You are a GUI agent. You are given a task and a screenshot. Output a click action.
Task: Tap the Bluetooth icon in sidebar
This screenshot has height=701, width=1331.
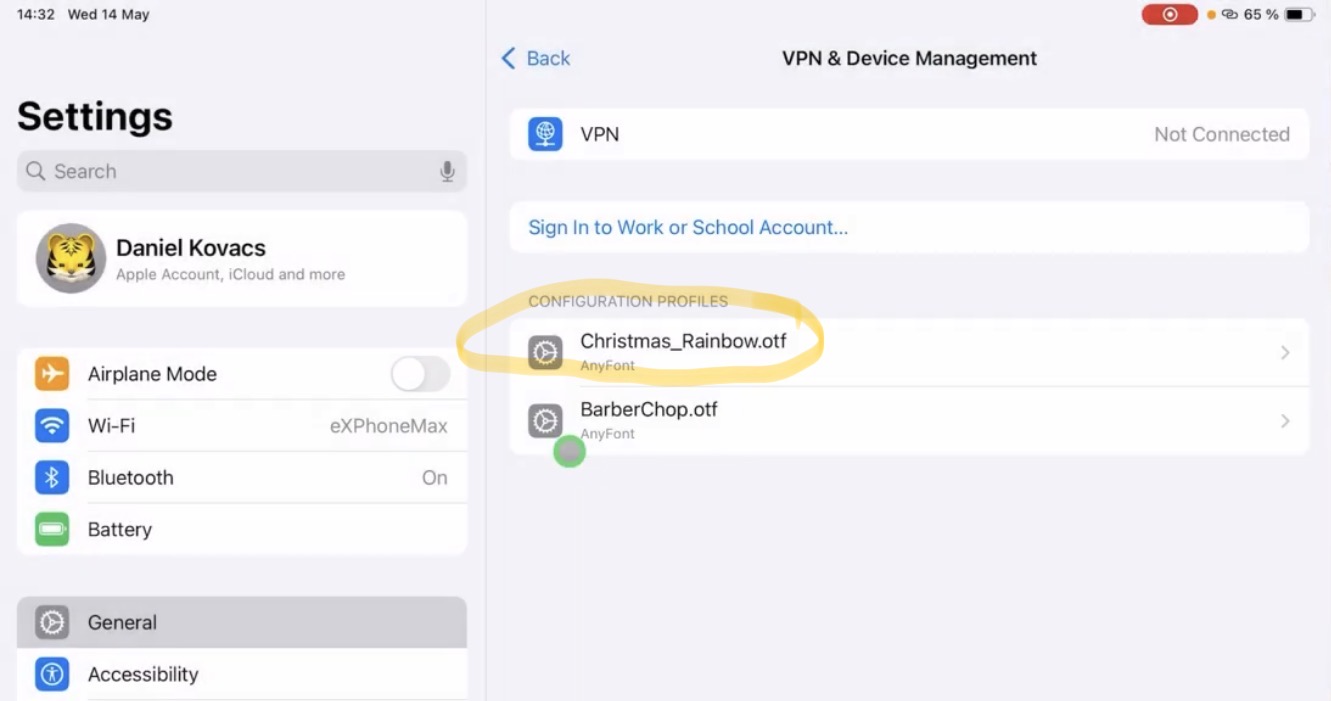click(x=52, y=478)
